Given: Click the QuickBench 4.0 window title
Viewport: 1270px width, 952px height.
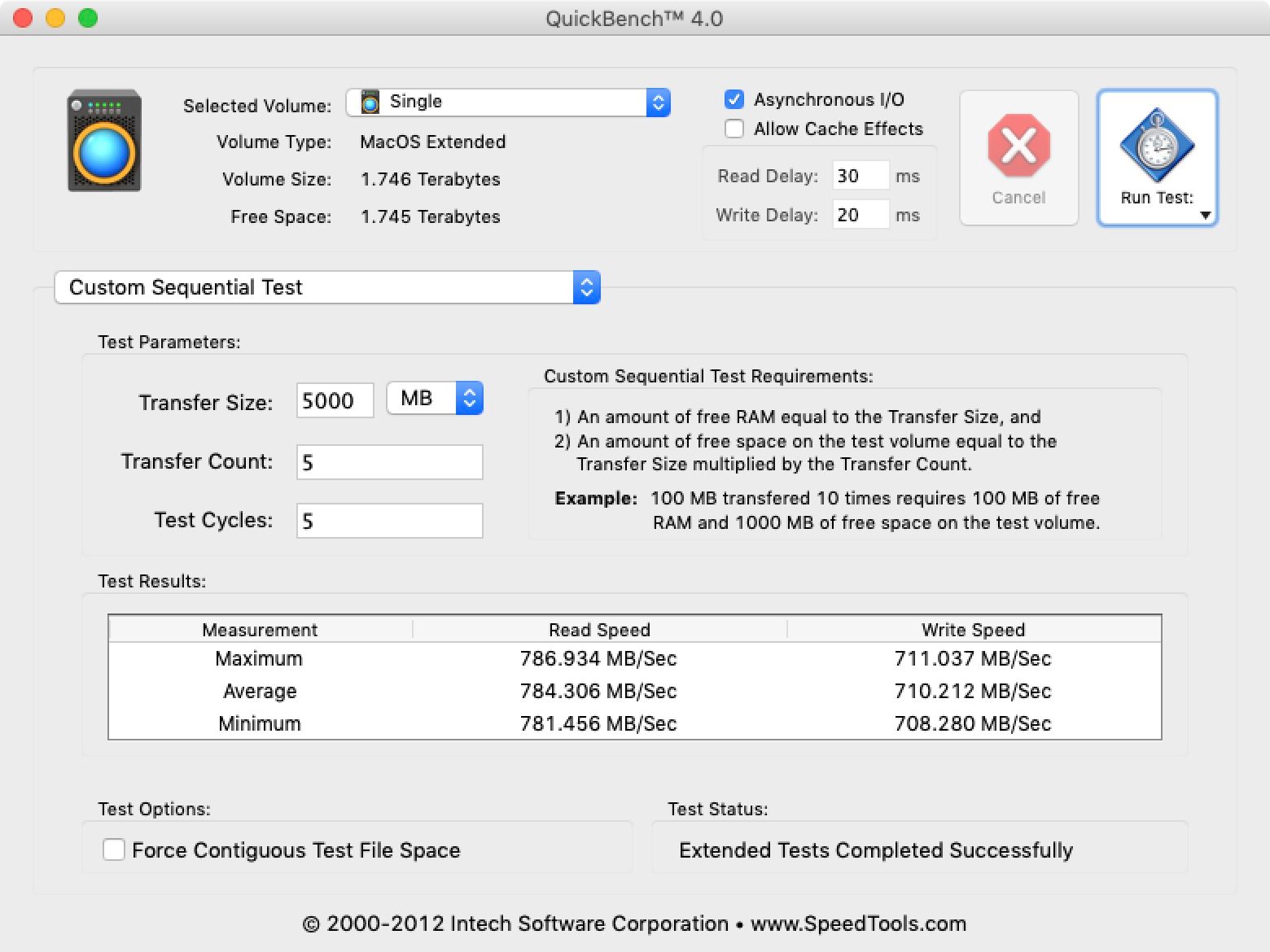Looking at the screenshot, I should pyautogui.click(x=634, y=18).
